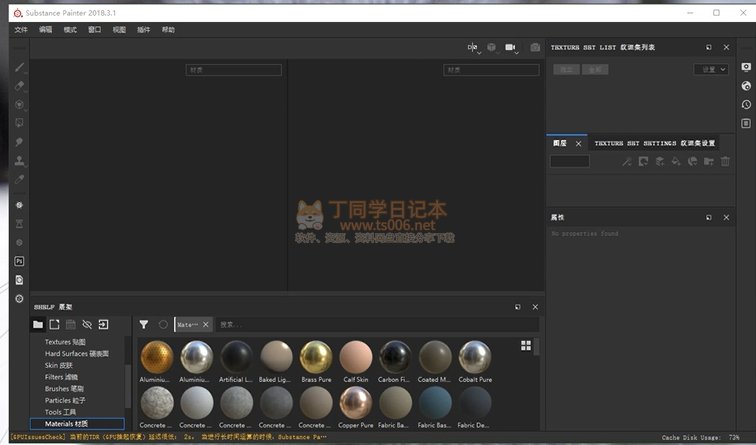756x445 pixels.
Task: Open the 文件 menu
Action: pos(21,30)
